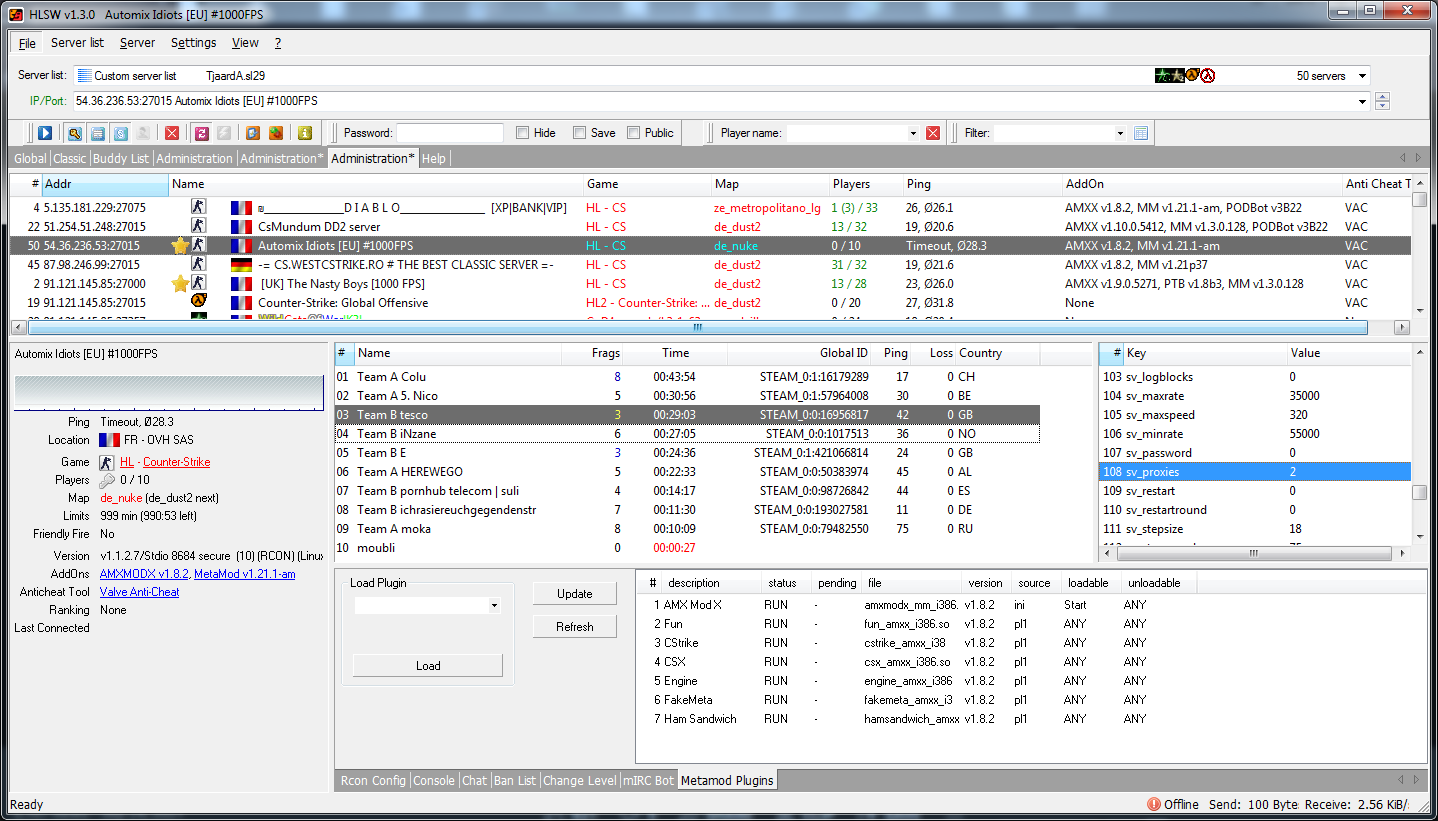This screenshot has width=1438, height=821.
Task: Click German flag on CS.WESTCSTRIKE.RO row
Action: pos(241,265)
